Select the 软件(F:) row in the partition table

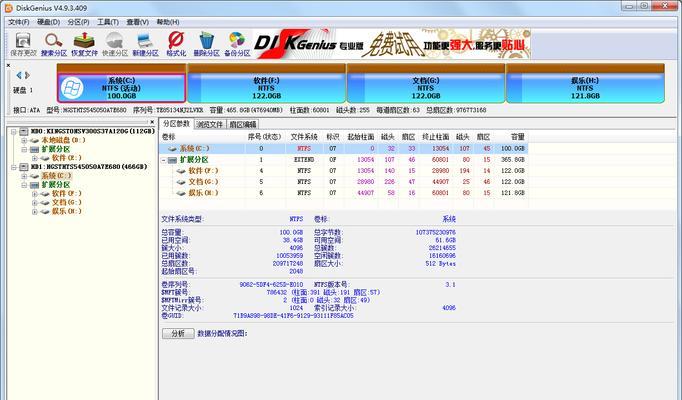tap(344, 171)
